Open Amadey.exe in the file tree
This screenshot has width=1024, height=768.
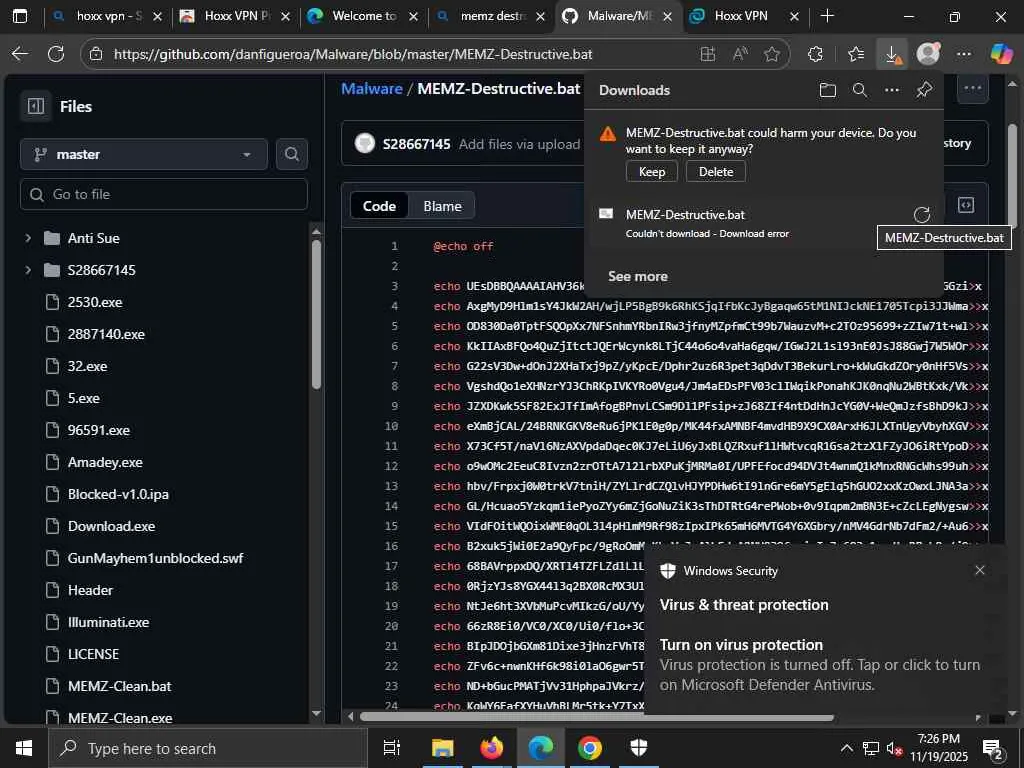(105, 462)
